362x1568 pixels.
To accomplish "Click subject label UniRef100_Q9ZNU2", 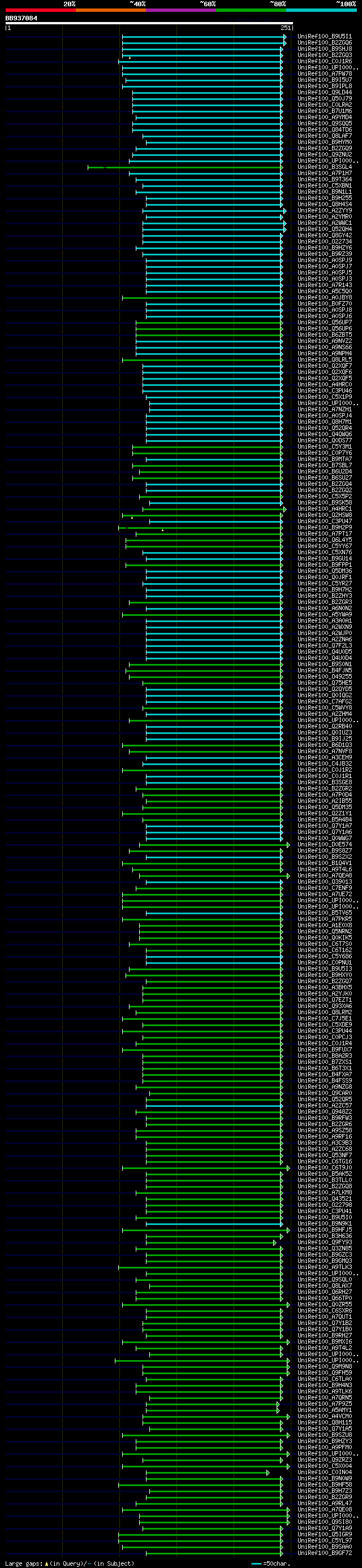I will (324, 155).
